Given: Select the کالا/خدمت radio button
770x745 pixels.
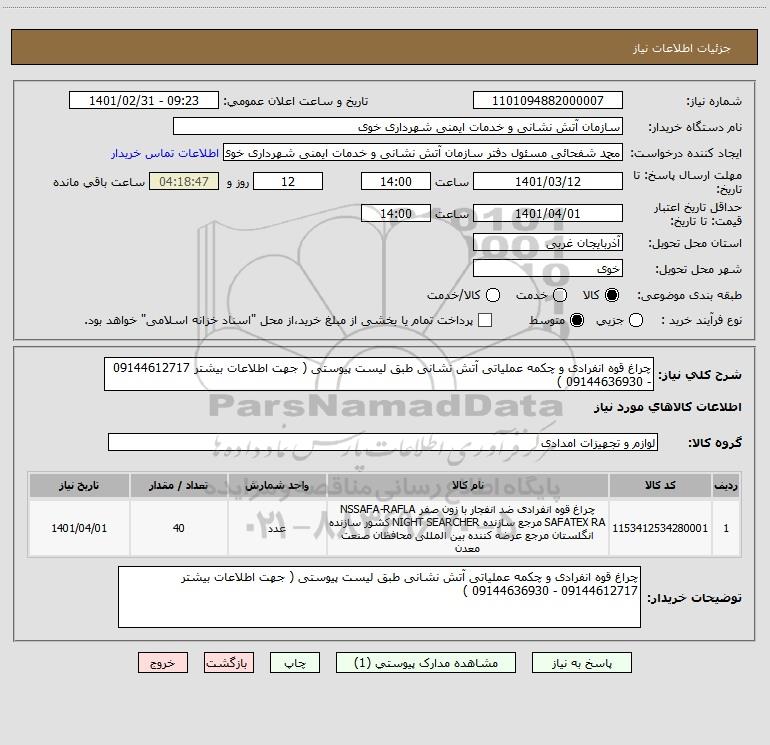Looking at the screenshot, I should tap(493, 295).
